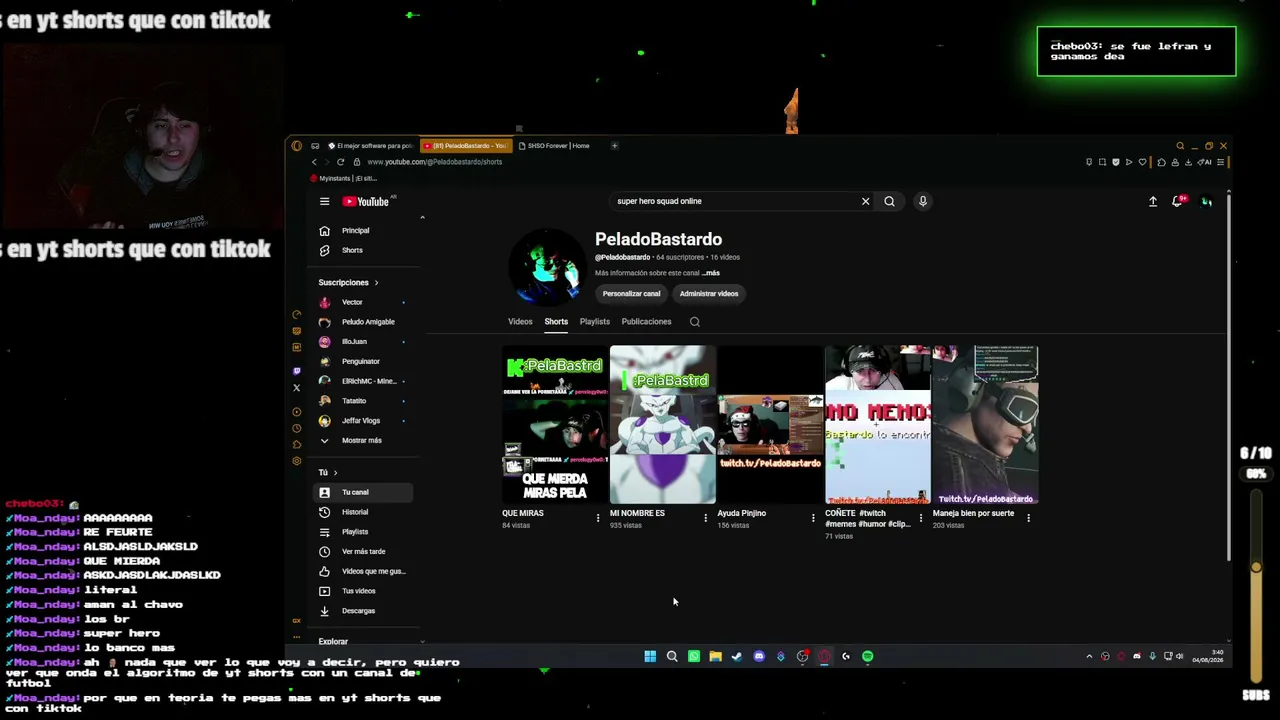Open File Explorer from the taskbar

[x=715, y=656]
